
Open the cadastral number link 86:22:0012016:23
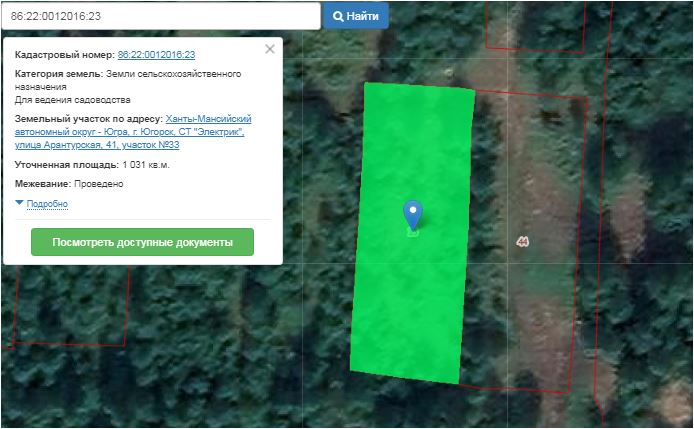[x=156, y=55]
